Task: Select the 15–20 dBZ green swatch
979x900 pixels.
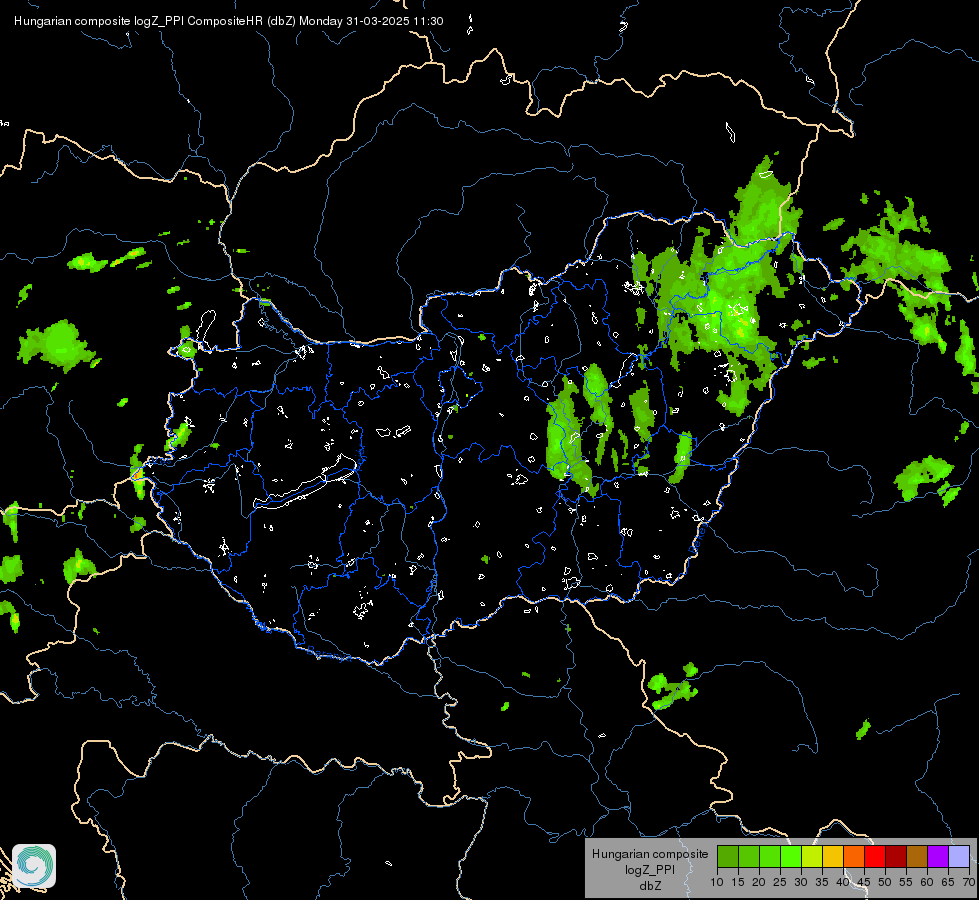Action: click(749, 856)
